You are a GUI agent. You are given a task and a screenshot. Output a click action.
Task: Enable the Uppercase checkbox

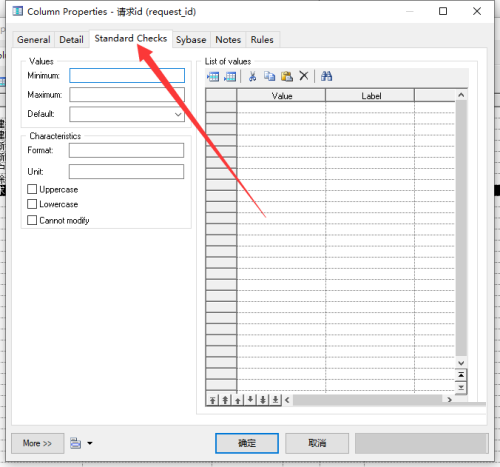point(32,189)
